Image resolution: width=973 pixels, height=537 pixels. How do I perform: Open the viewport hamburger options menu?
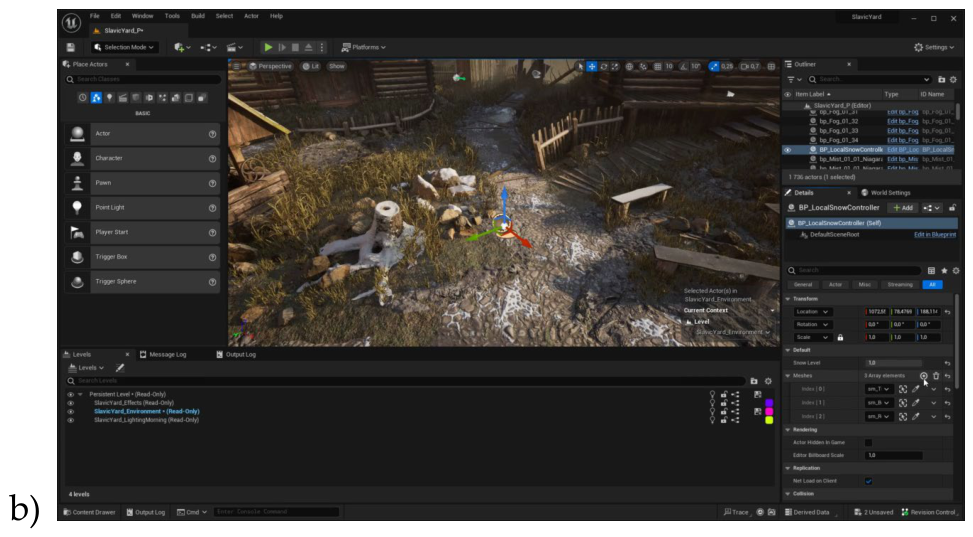tap(236, 66)
